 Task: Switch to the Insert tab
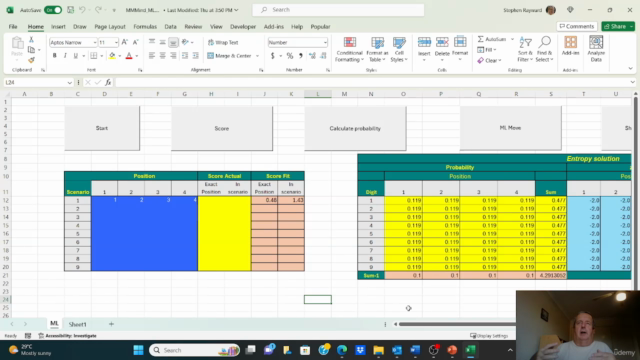point(58,27)
